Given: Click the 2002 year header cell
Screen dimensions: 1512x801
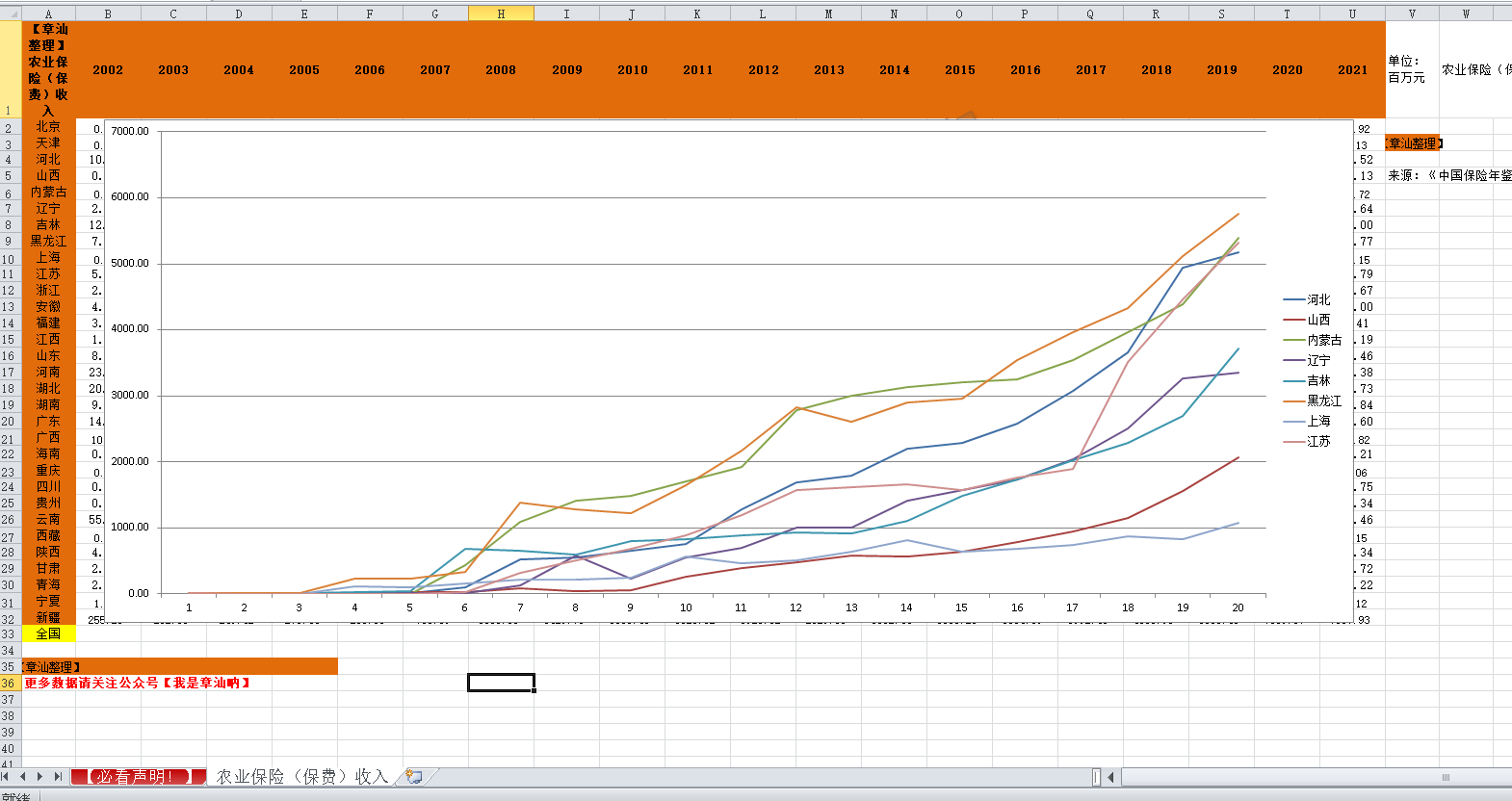Looking at the screenshot, I should point(108,70).
